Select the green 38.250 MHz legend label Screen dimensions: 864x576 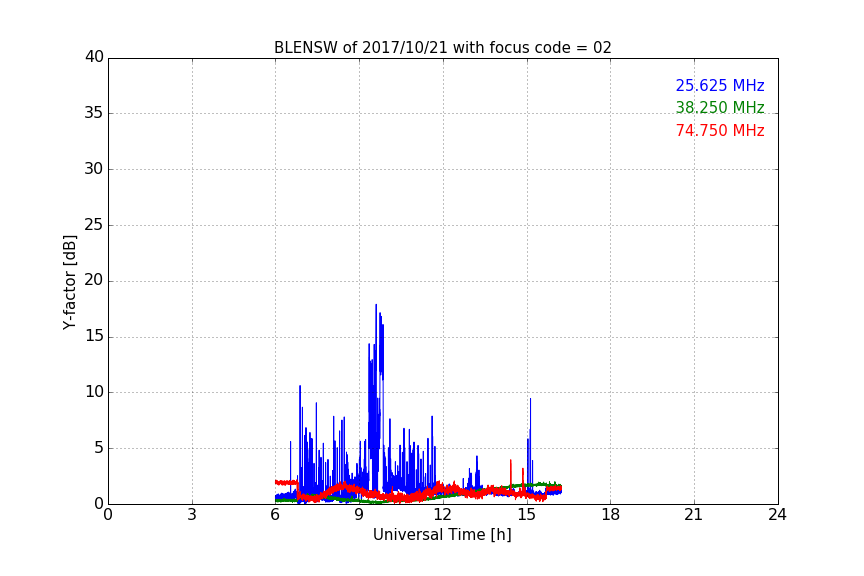point(719,108)
